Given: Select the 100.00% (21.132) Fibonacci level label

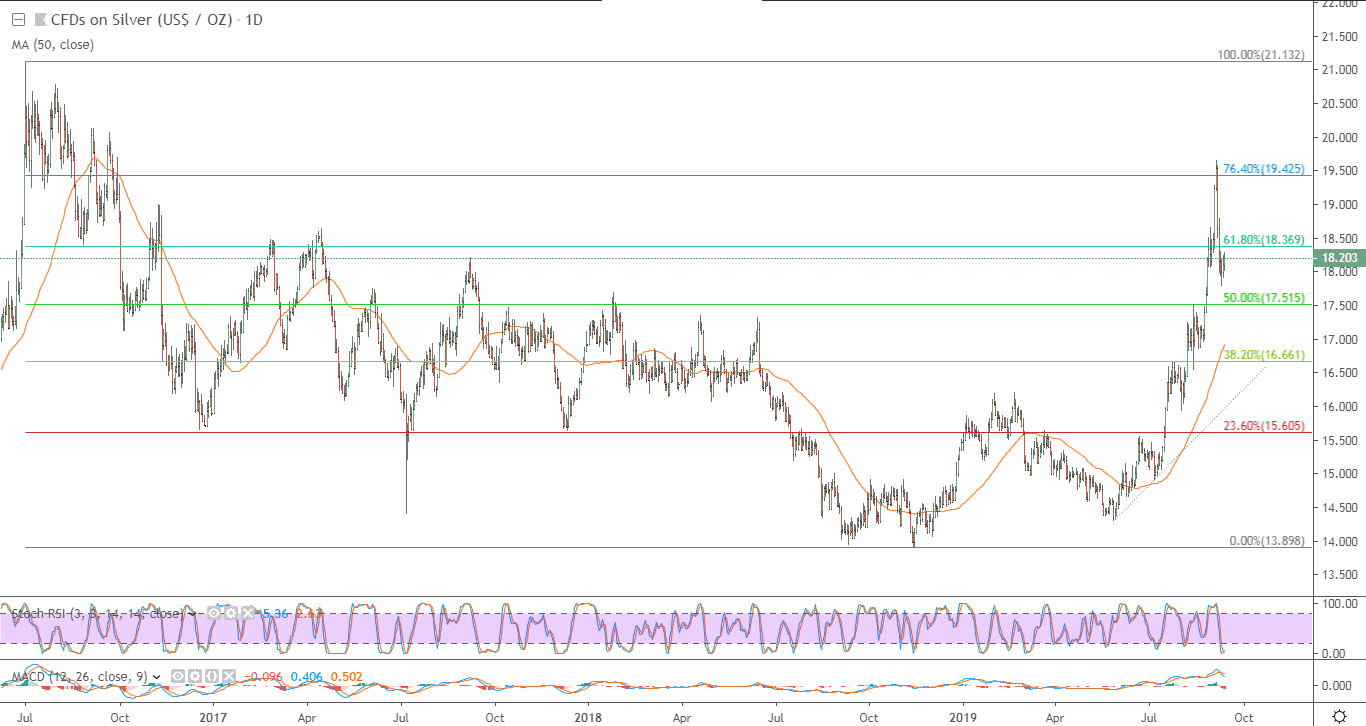Looking at the screenshot, I should (1261, 55).
